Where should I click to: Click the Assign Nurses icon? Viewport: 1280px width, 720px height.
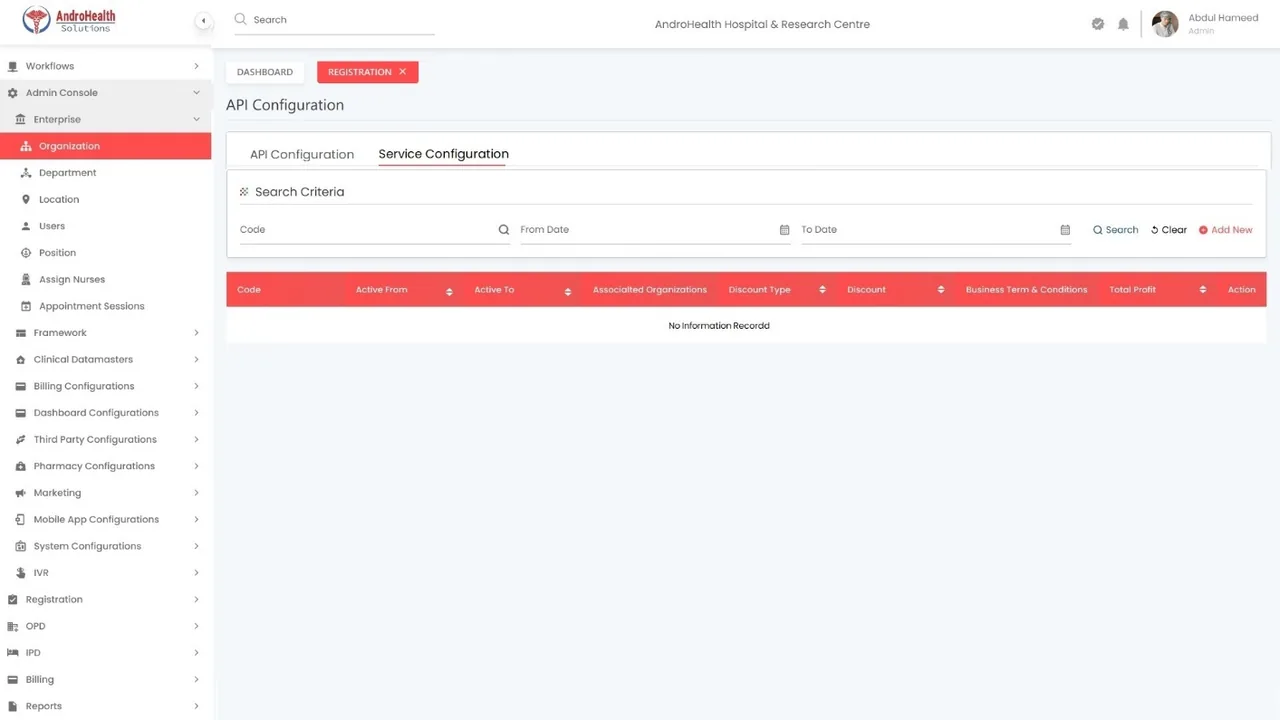pos(26,279)
